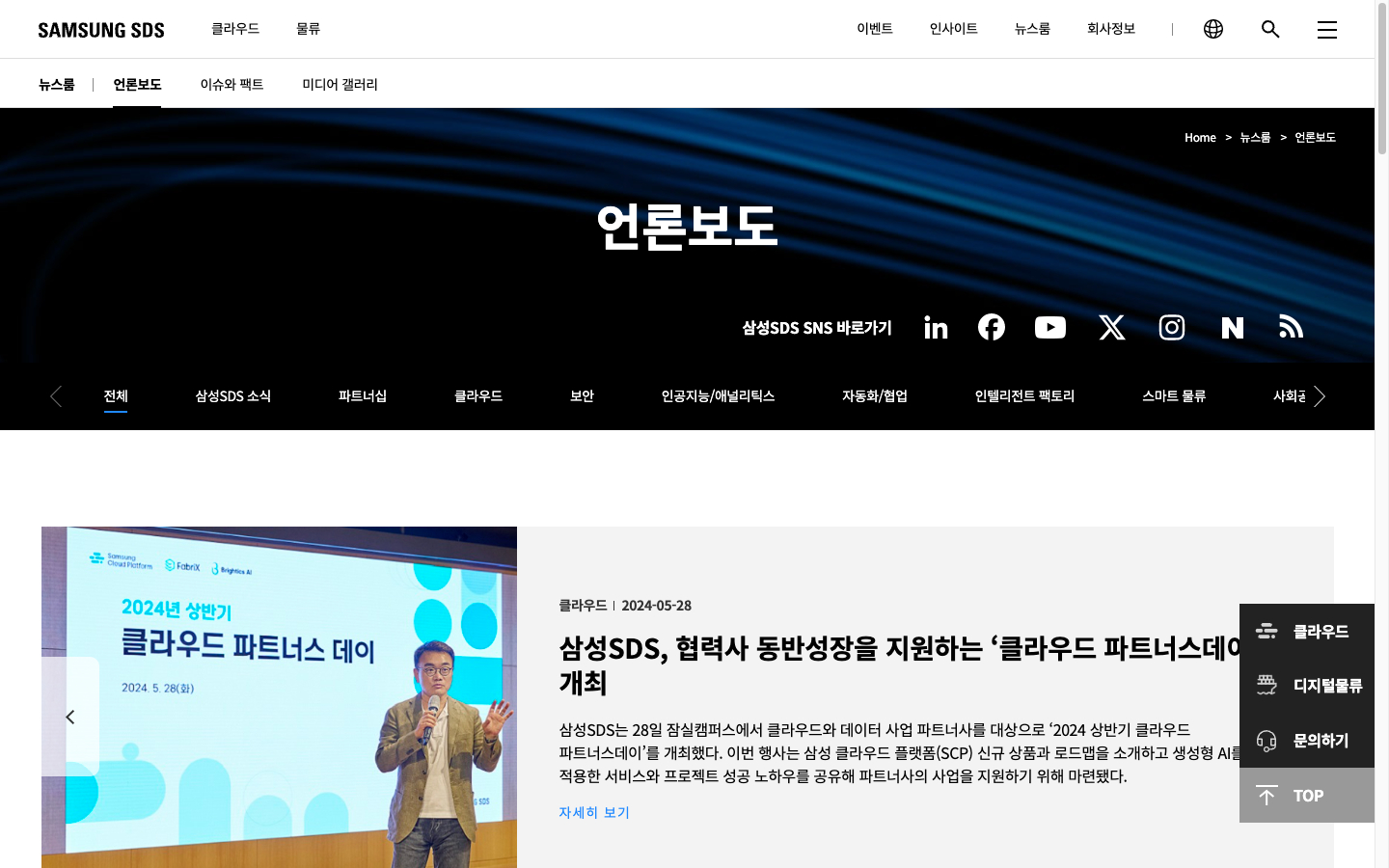Open the RSS feed icon
The height and width of the screenshot is (868, 1389).
click(x=1292, y=327)
